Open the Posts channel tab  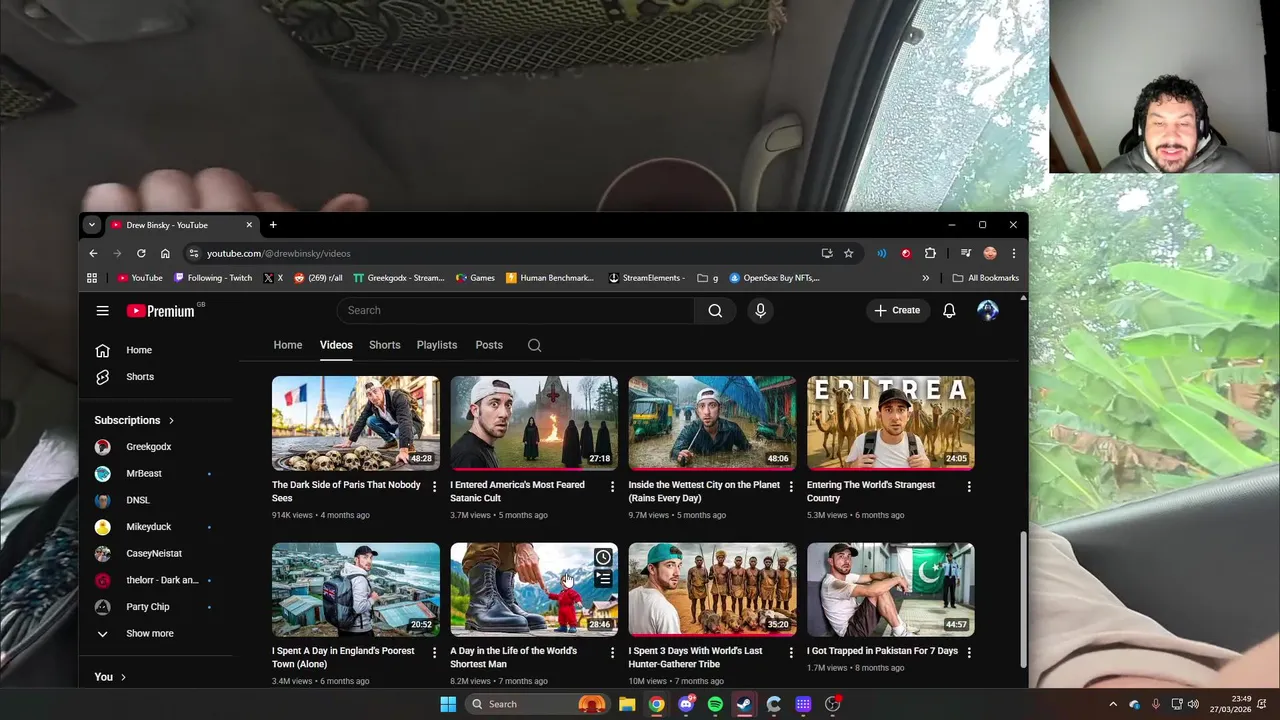click(x=489, y=345)
